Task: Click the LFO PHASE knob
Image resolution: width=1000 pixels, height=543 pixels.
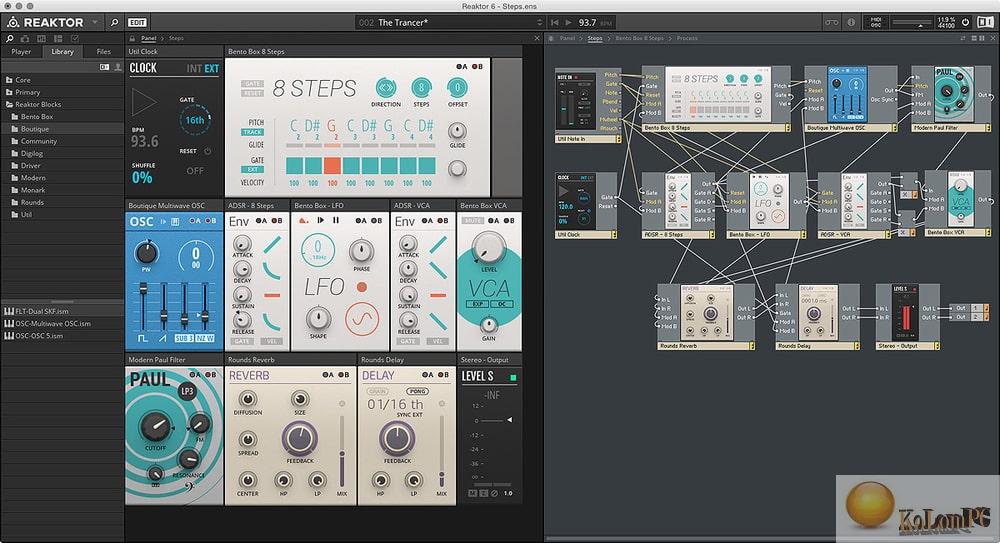Action: tap(360, 251)
